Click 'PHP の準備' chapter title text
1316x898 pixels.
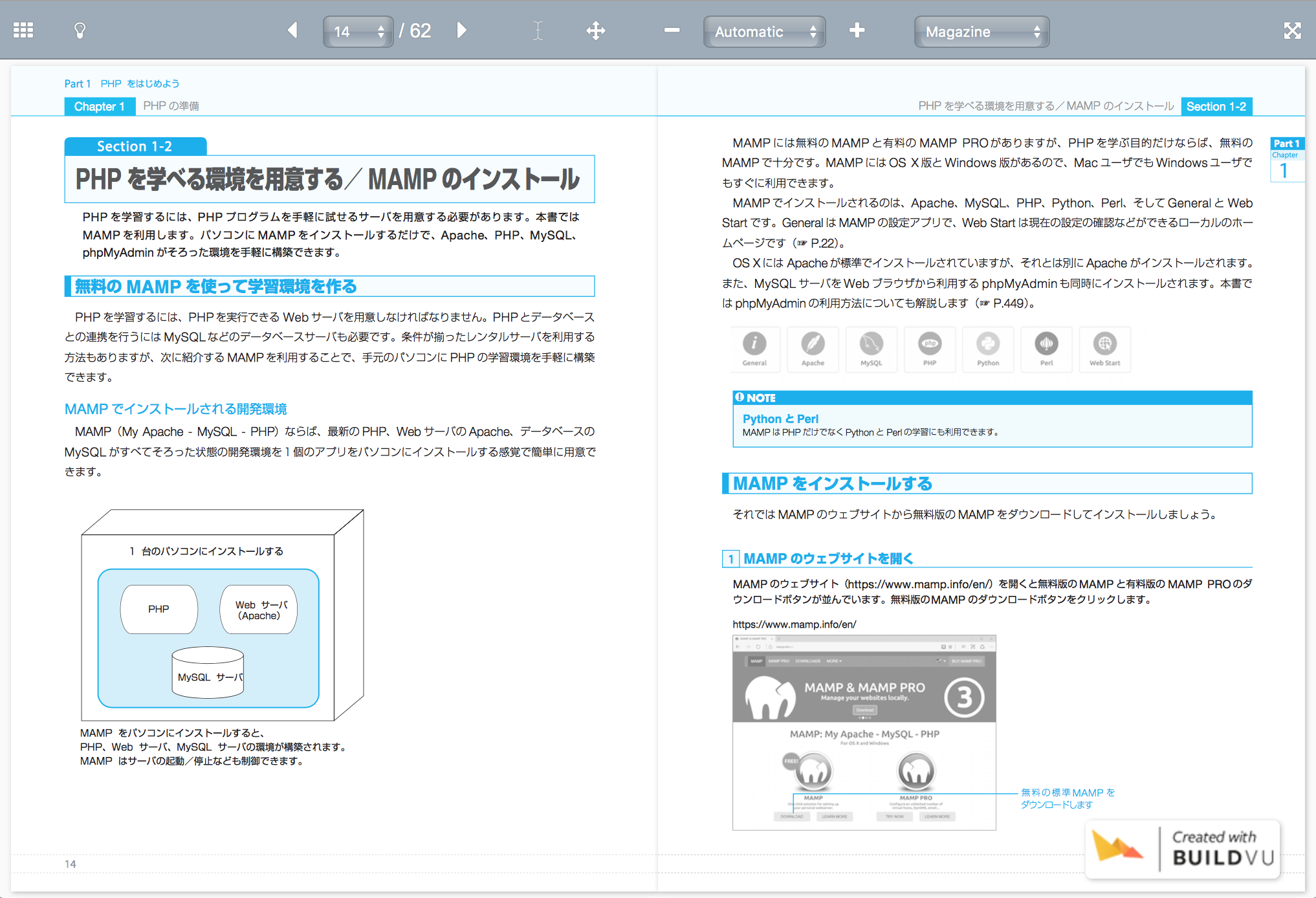click(171, 106)
